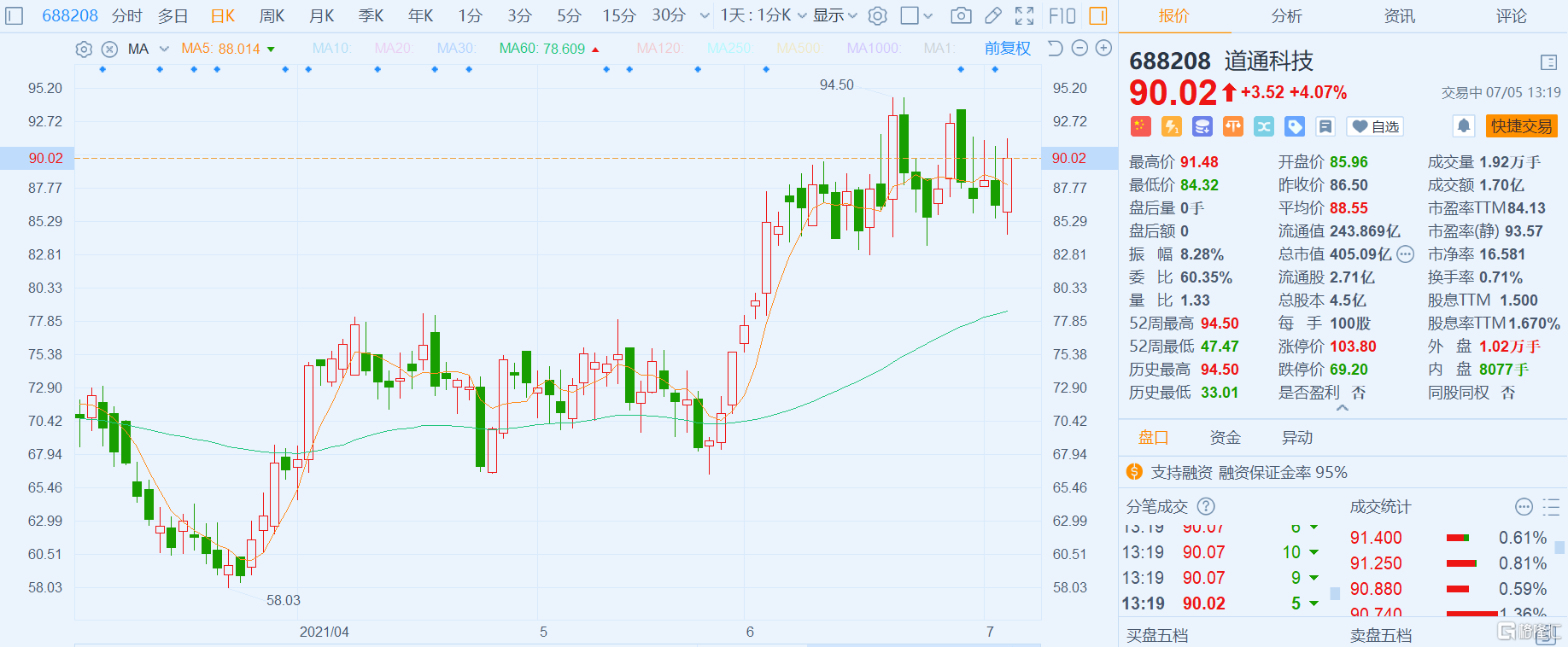
Task: Expand the chart to fullscreen
Action: [x=1024, y=15]
